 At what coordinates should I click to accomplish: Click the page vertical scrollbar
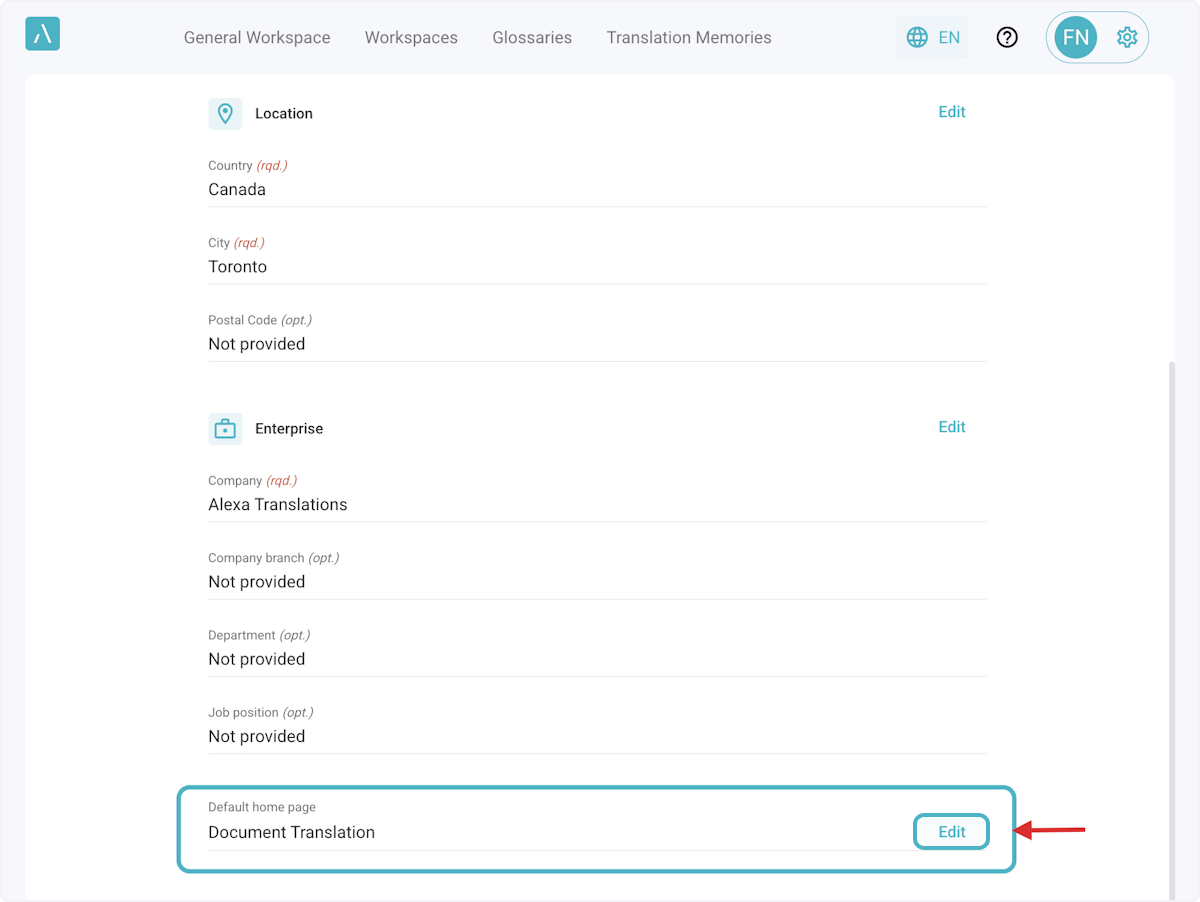(x=1170, y=630)
